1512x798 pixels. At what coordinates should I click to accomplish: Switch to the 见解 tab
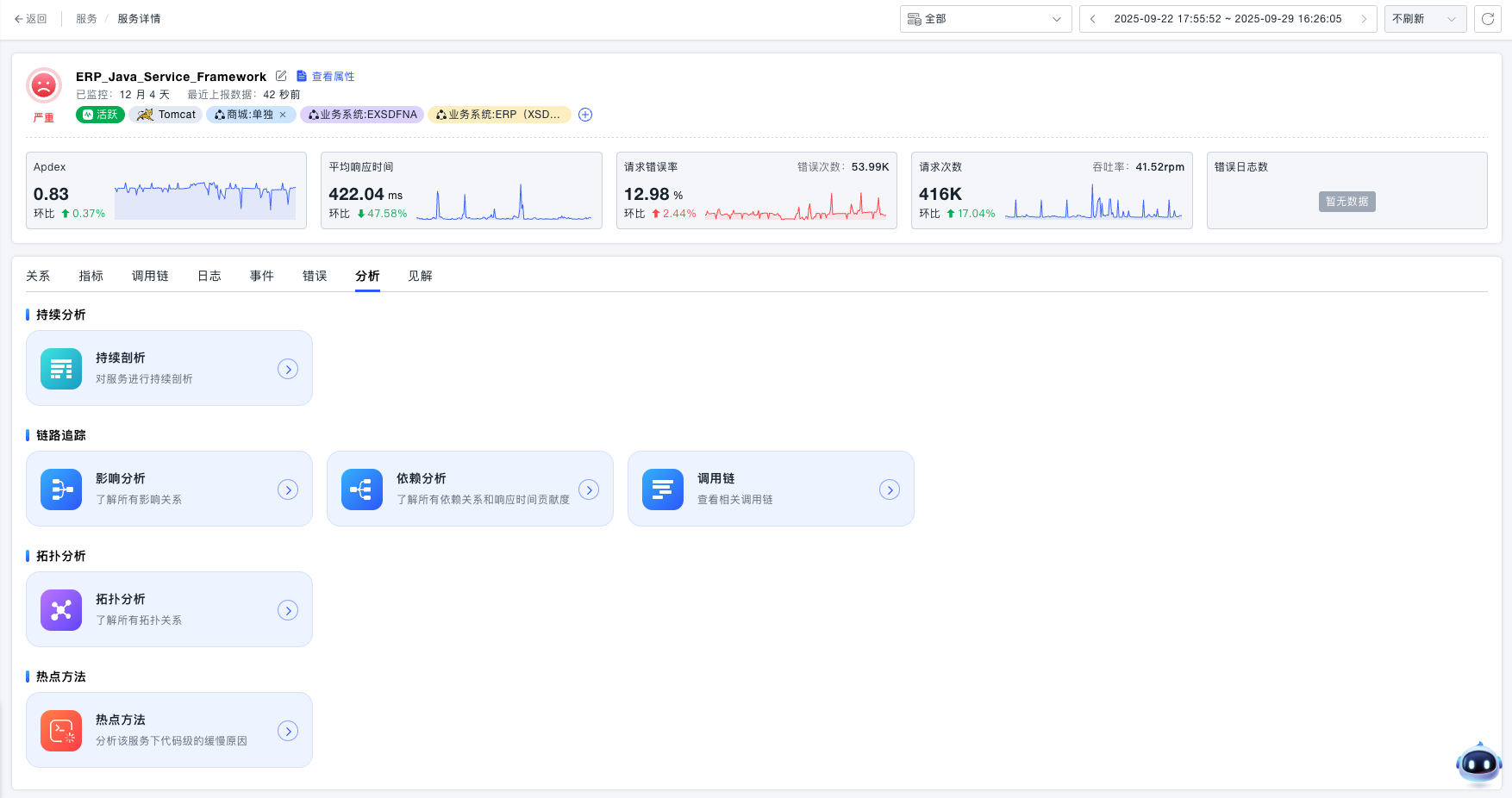420,276
